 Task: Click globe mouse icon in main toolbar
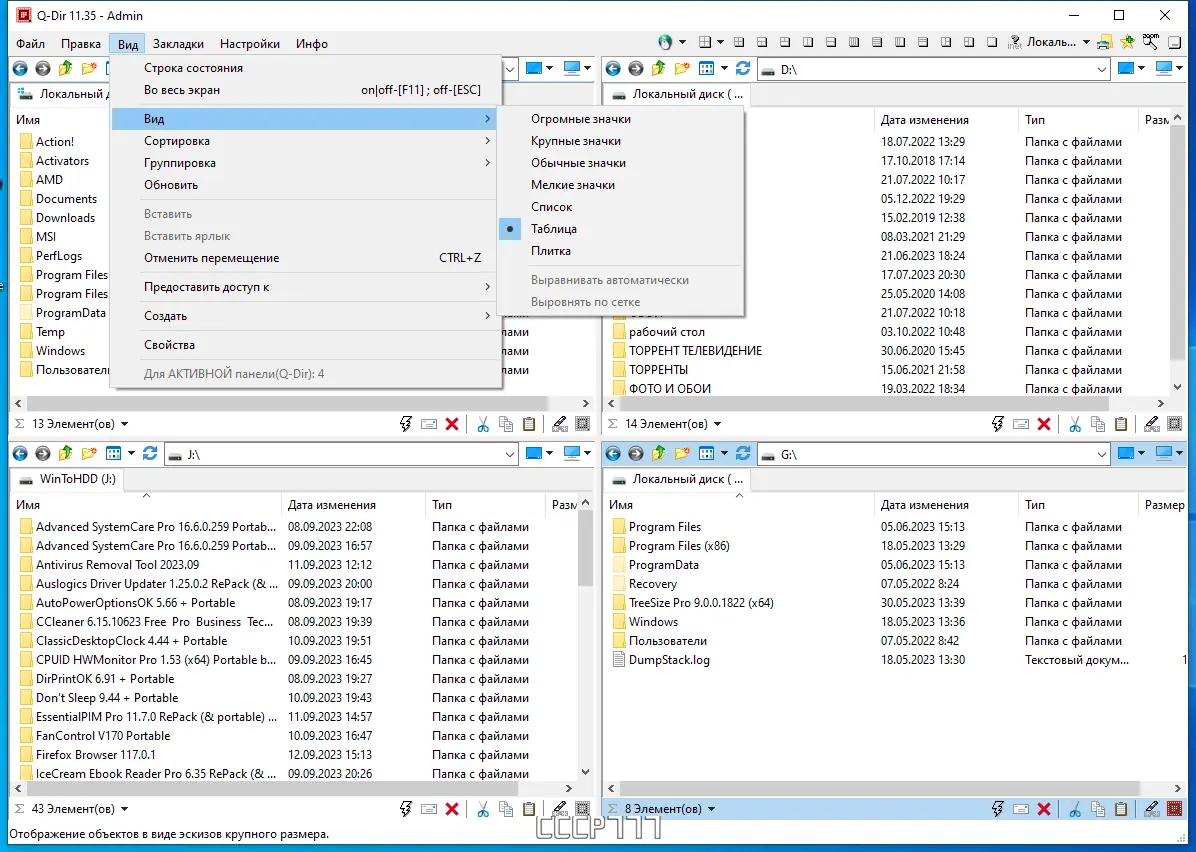click(x=665, y=42)
